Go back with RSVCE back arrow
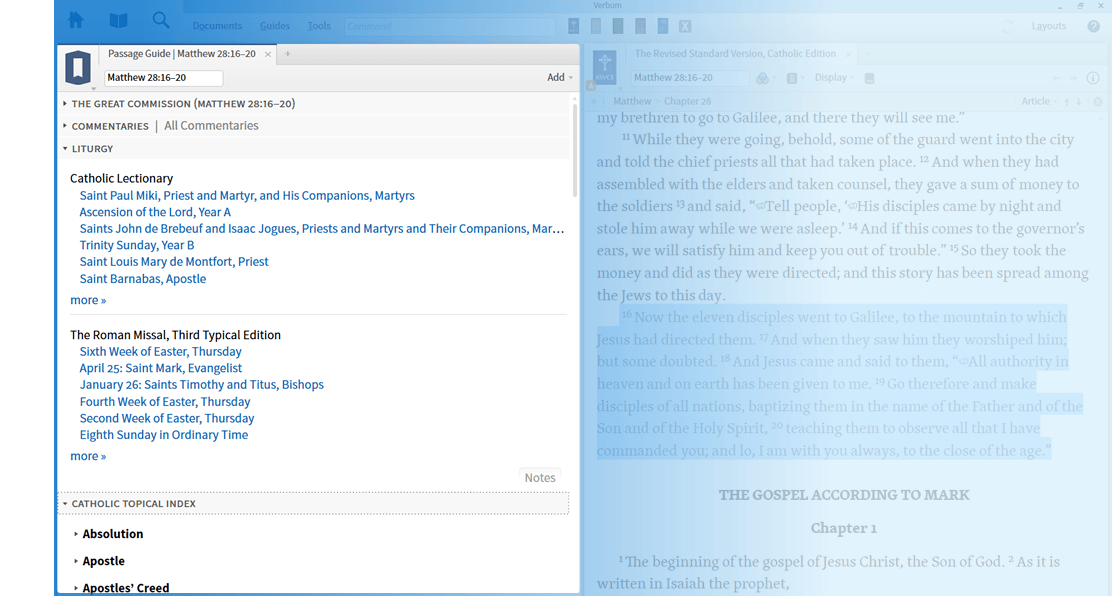This screenshot has width=1112, height=596. pos(1057,78)
